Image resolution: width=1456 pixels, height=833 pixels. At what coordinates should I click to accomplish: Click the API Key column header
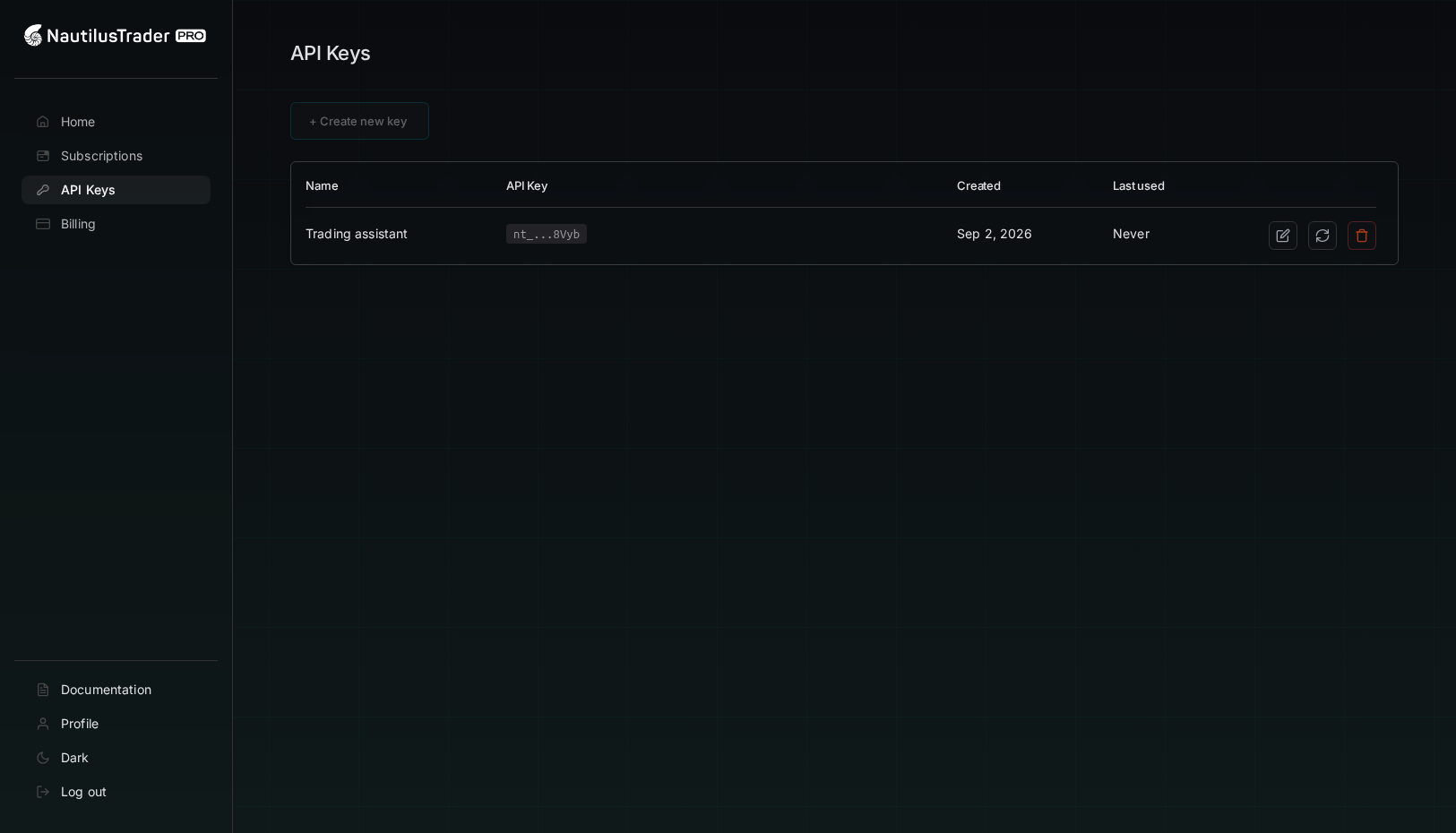(x=527, y=185)
